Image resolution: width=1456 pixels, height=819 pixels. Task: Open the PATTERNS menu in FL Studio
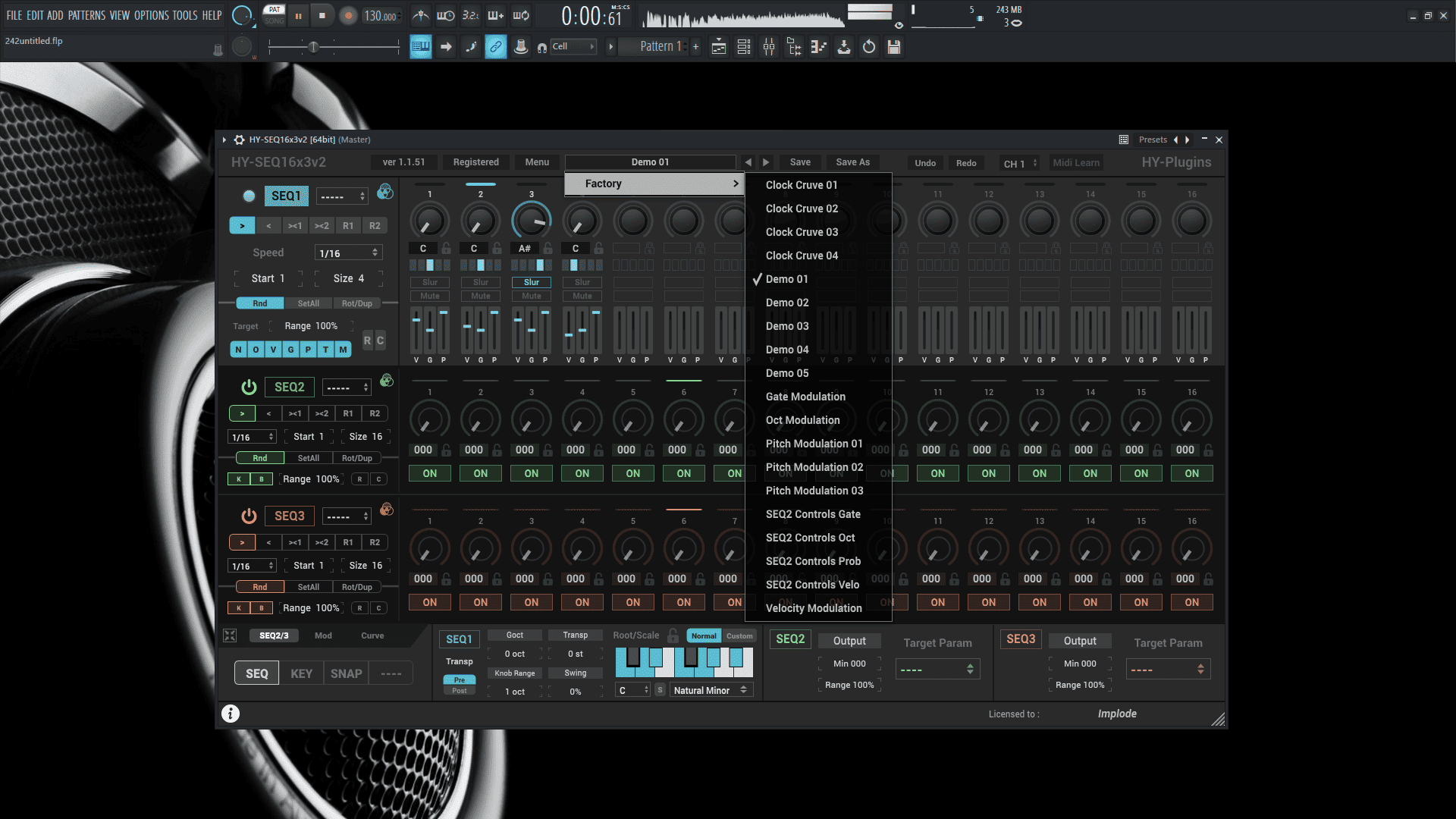tap(86, 15)
